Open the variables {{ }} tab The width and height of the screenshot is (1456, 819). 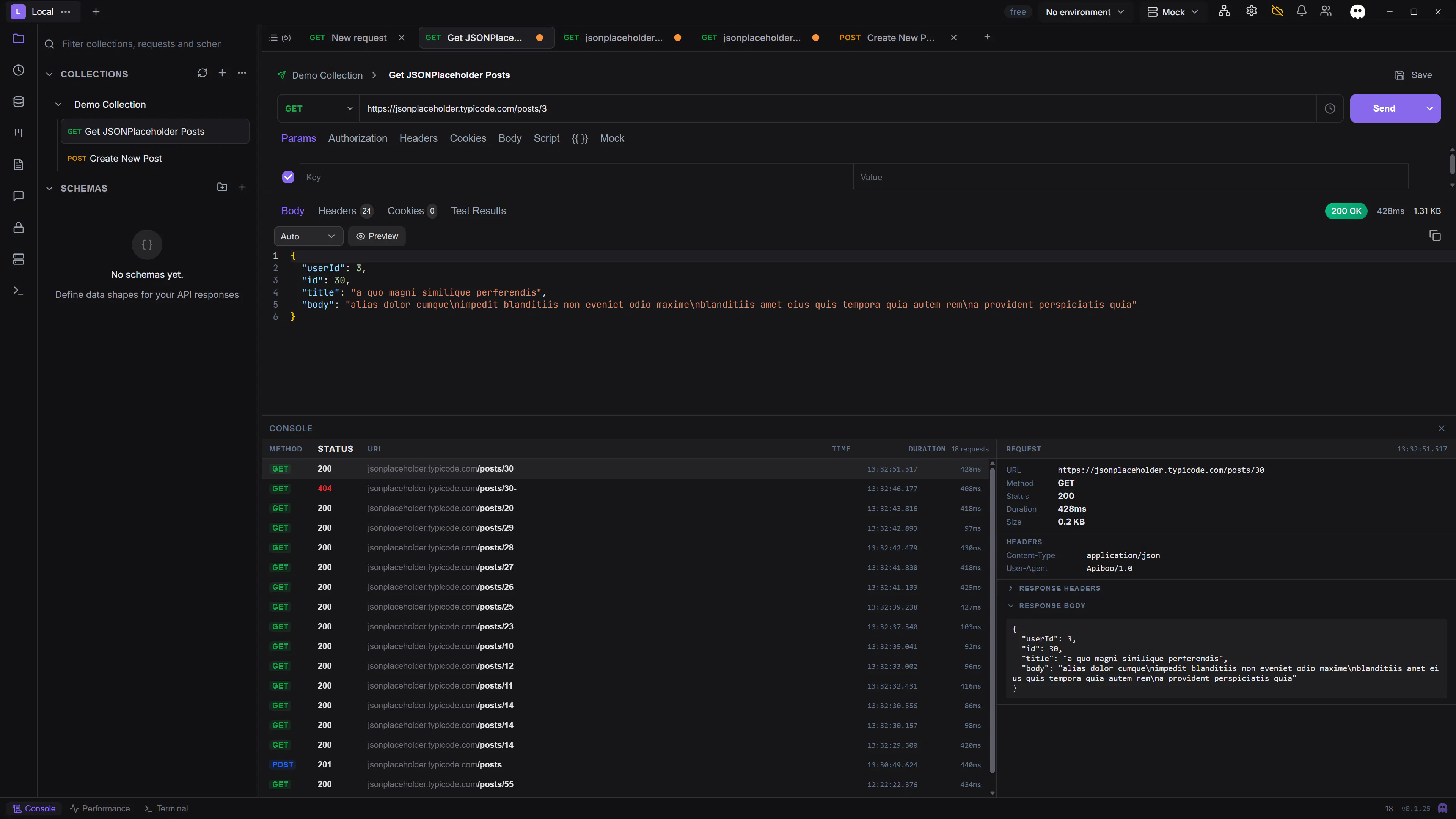580,138
